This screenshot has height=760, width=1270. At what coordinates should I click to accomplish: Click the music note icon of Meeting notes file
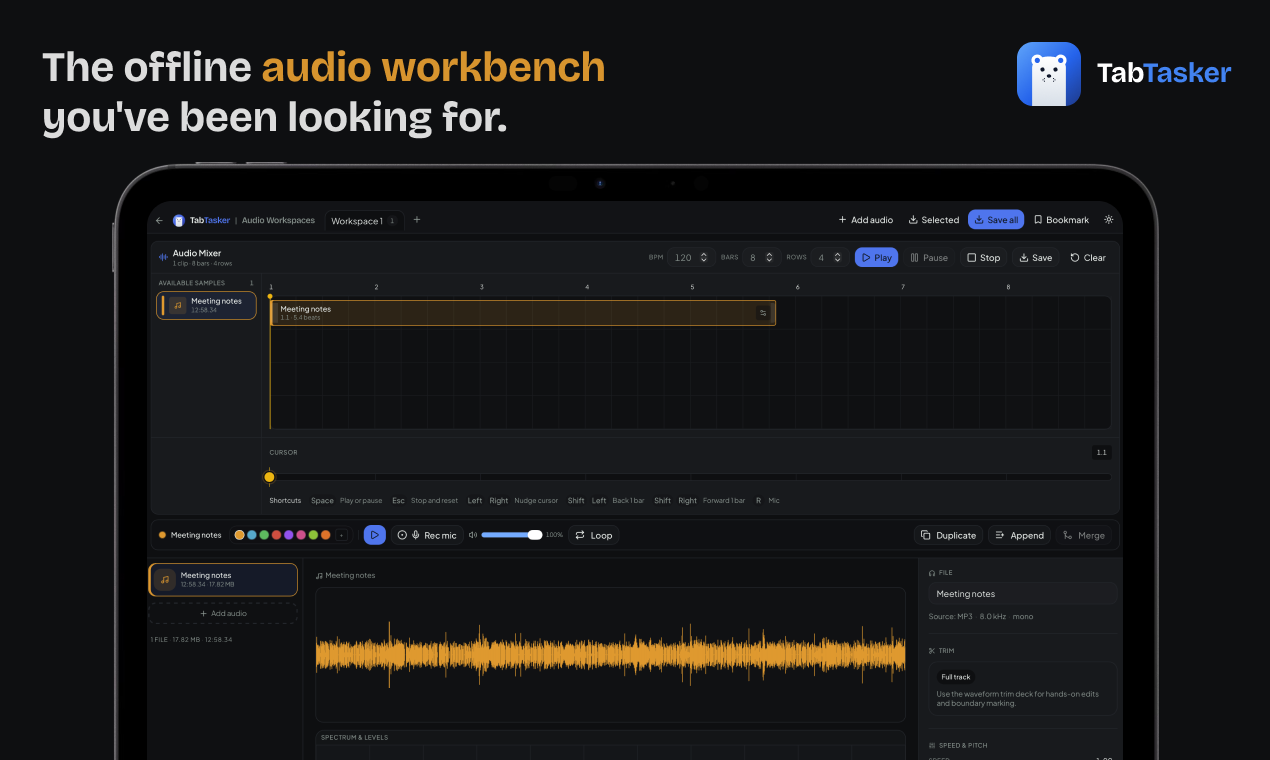(x=165, y=579)
